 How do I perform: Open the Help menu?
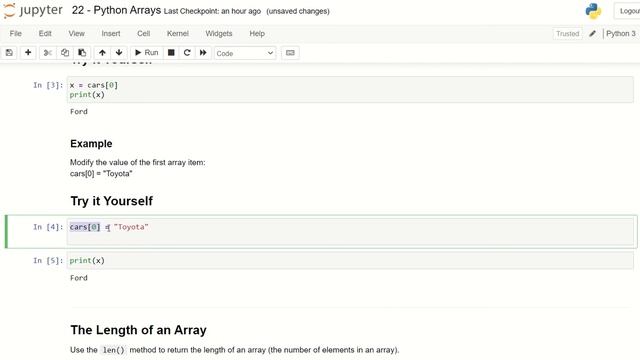[x=257, y=33]
